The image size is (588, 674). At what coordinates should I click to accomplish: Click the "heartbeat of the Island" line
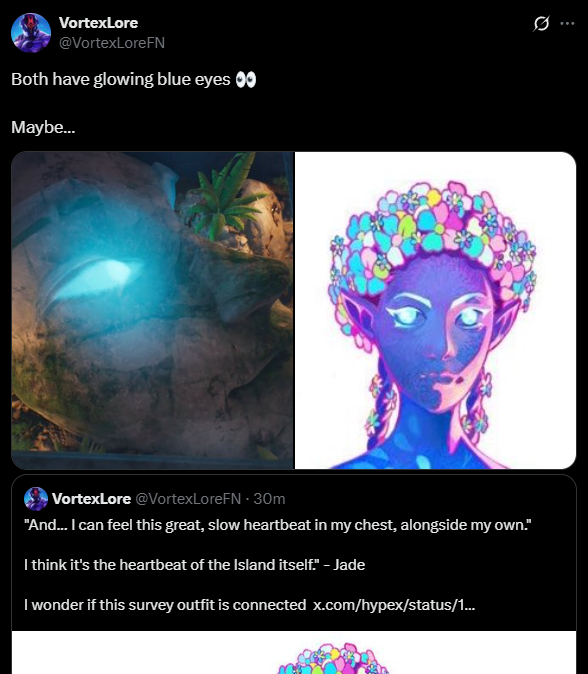click(x=195, y=564)
